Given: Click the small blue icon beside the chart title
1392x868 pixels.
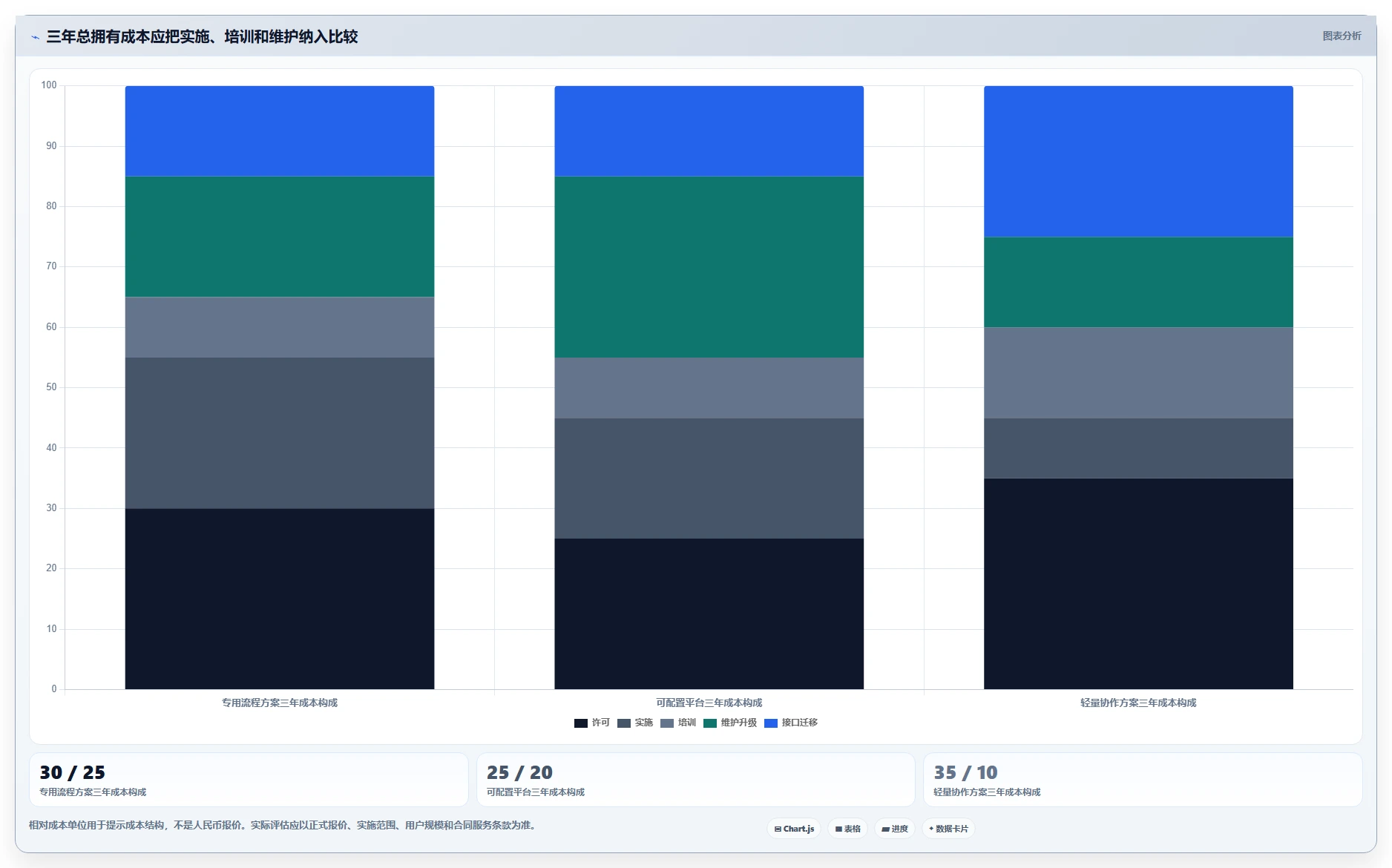Looking at the screenshot, I should coord(35,37).
